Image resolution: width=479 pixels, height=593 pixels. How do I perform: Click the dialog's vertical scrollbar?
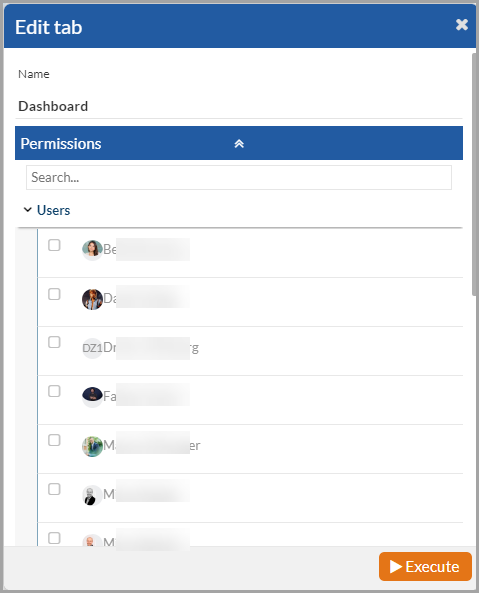[x=474, y=174]
